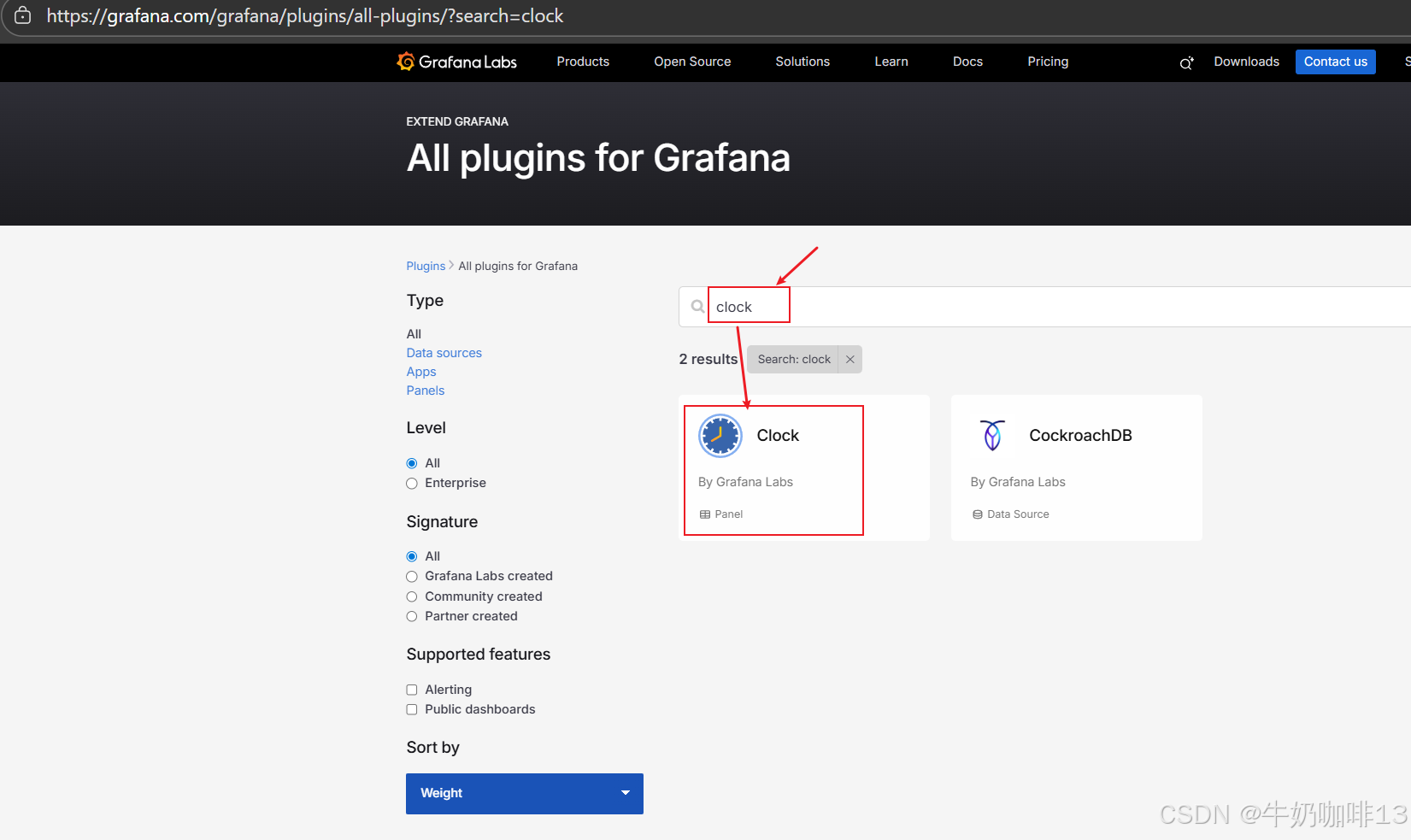Screen dimensions: 1411x840
Task: Select Partner created signature
Action: pos(412,616)
